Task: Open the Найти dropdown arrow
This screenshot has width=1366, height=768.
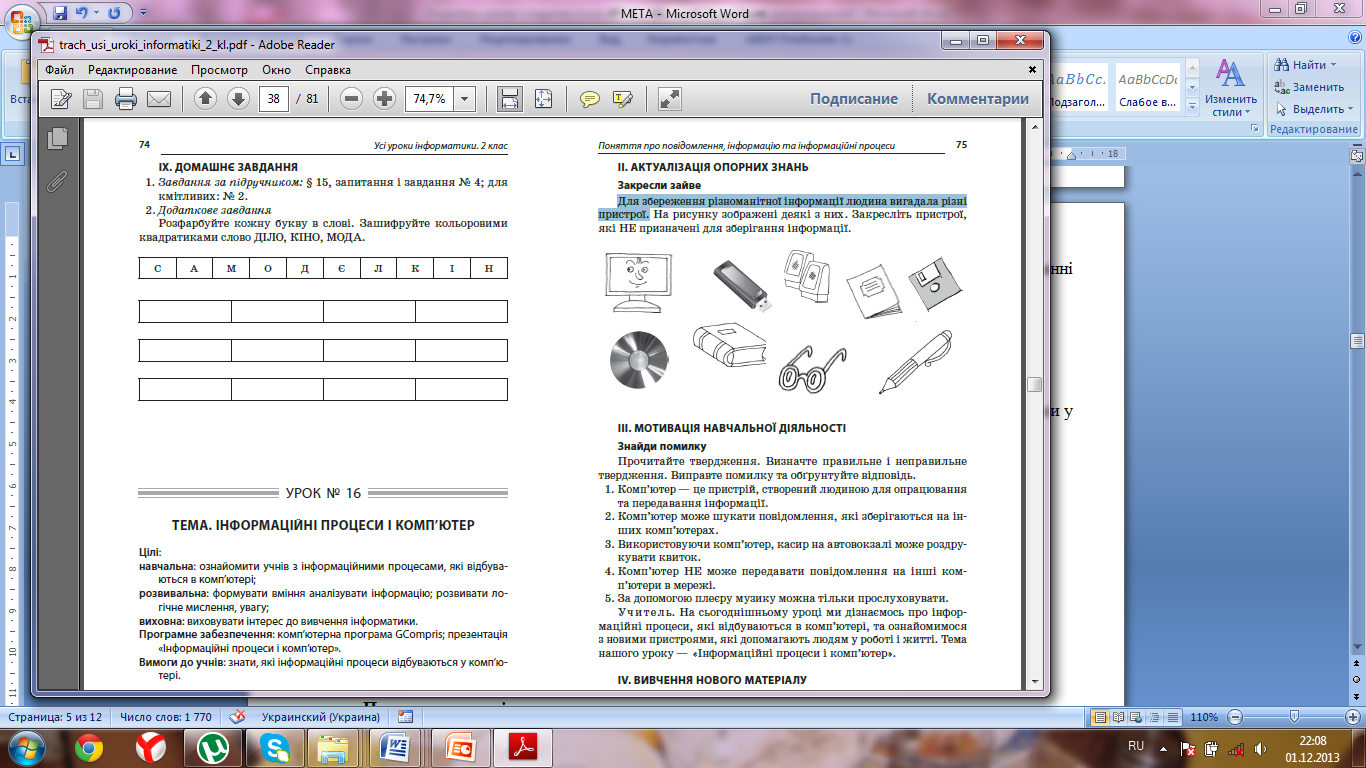Action: [x=1334, y=64]
